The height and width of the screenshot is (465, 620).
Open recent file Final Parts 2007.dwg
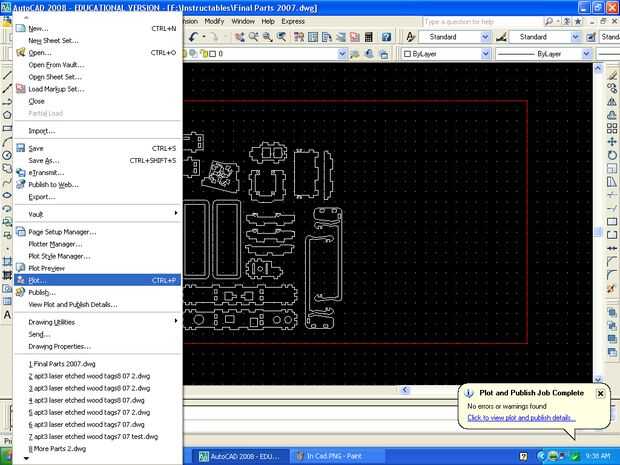coord(97,364)
